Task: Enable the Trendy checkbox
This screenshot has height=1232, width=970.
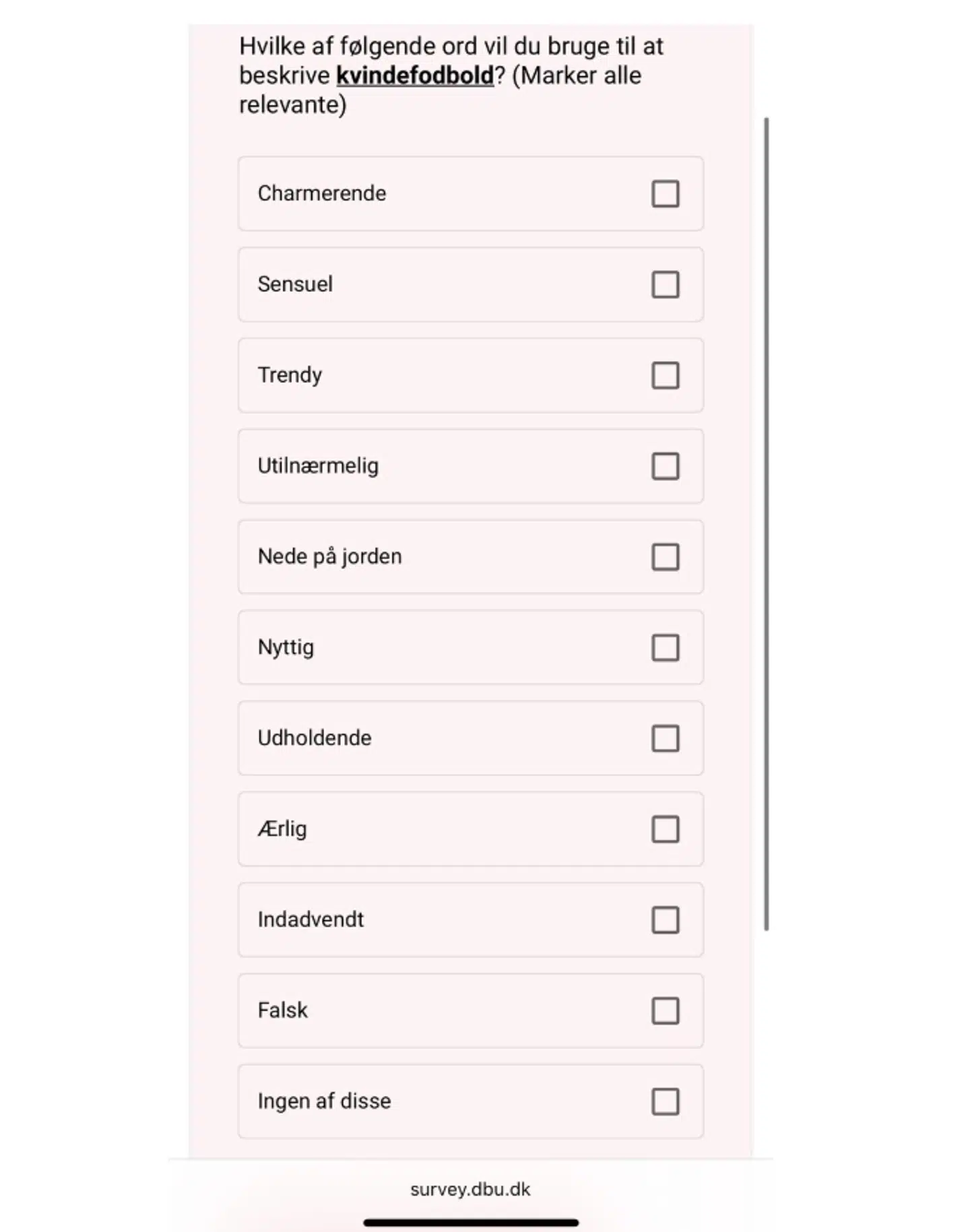Action: 665,375
